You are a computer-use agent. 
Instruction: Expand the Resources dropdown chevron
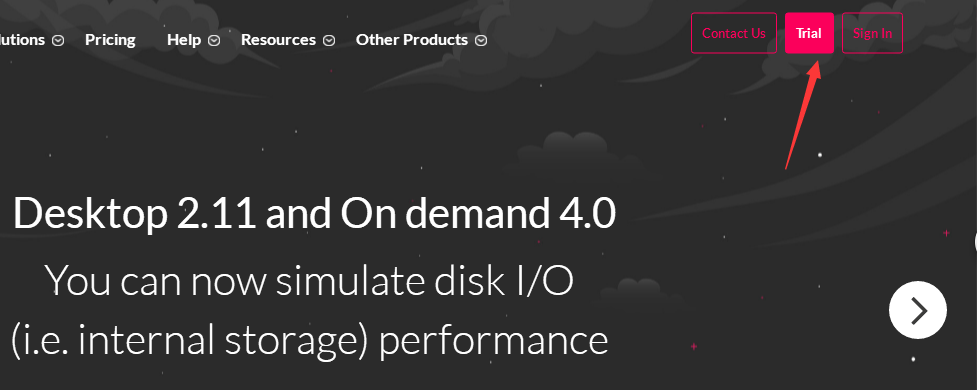tap(328, 40)
